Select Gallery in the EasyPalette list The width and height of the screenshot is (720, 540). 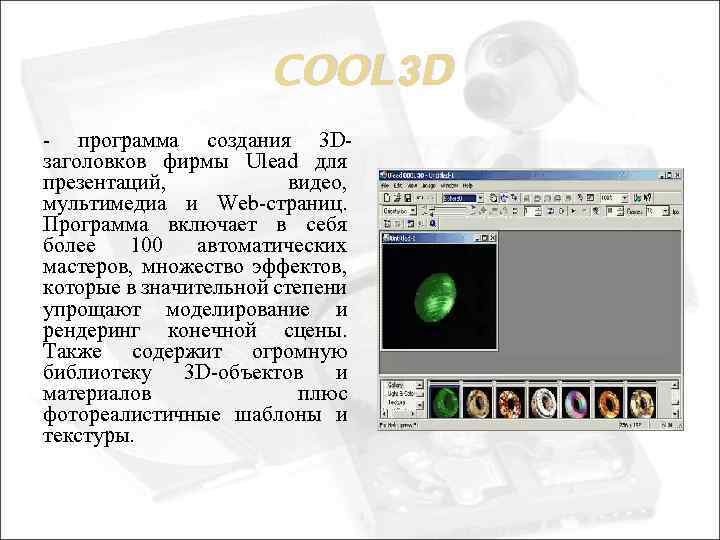pos(395,385)
